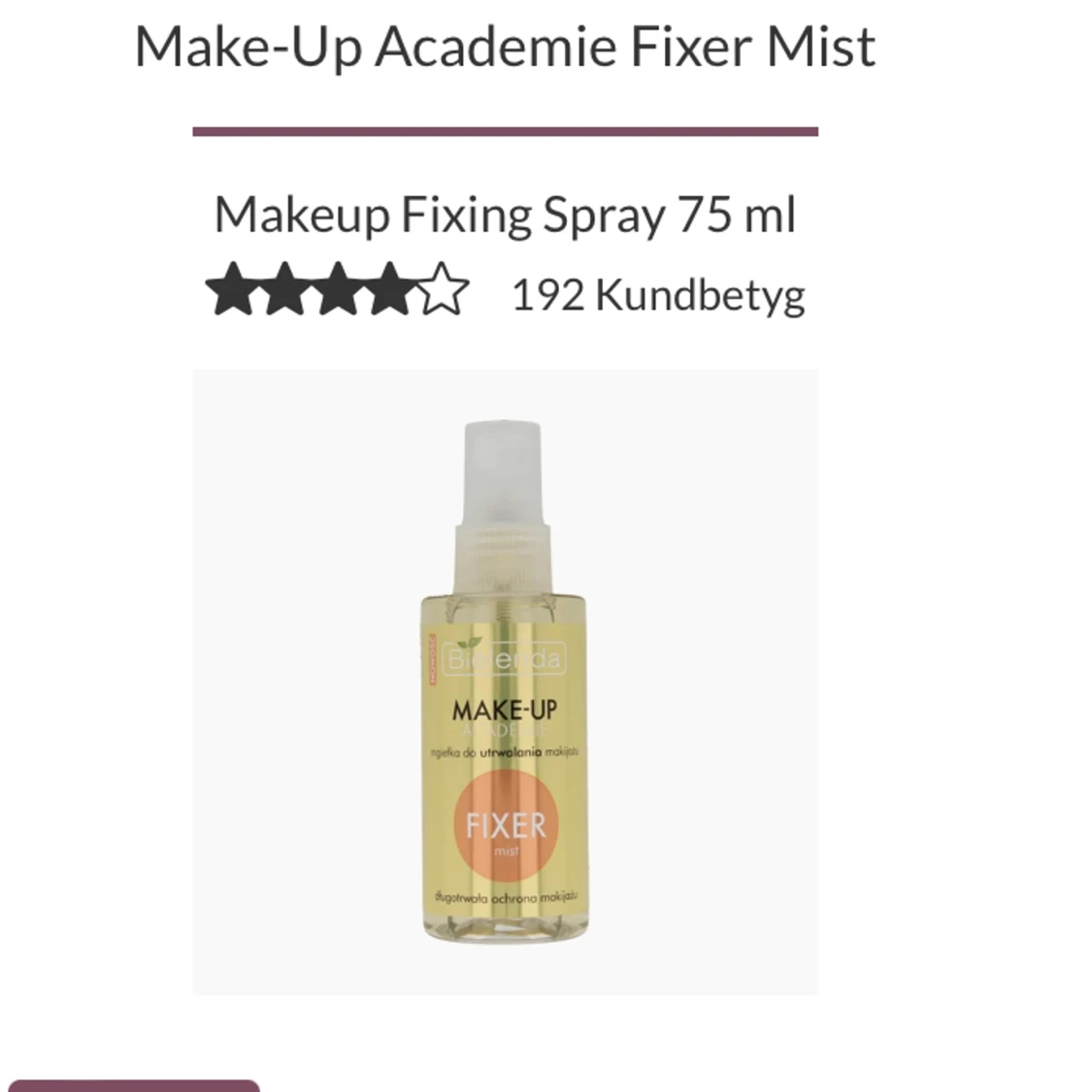The height and width of the screenshot is (1092, 1092).
Task: Choose the third rating star
Action: point(337,289)
